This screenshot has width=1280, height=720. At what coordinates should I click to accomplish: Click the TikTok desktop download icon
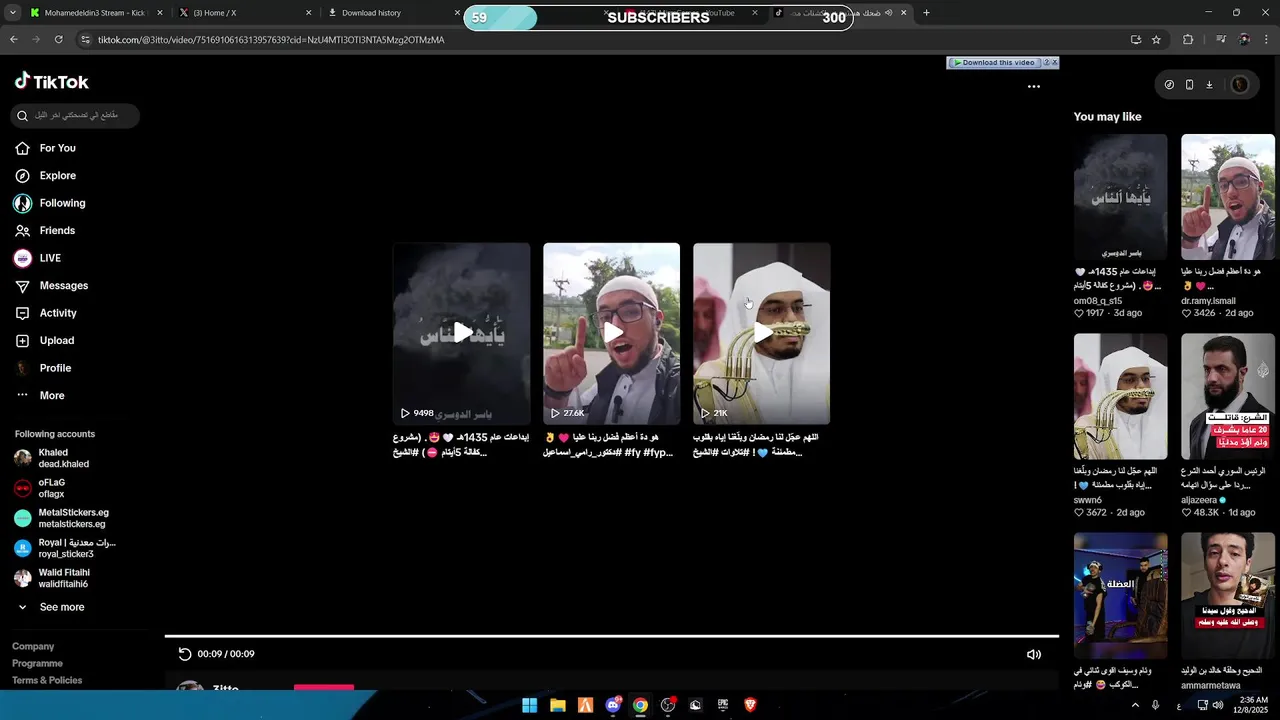(x=1209, y=85)
